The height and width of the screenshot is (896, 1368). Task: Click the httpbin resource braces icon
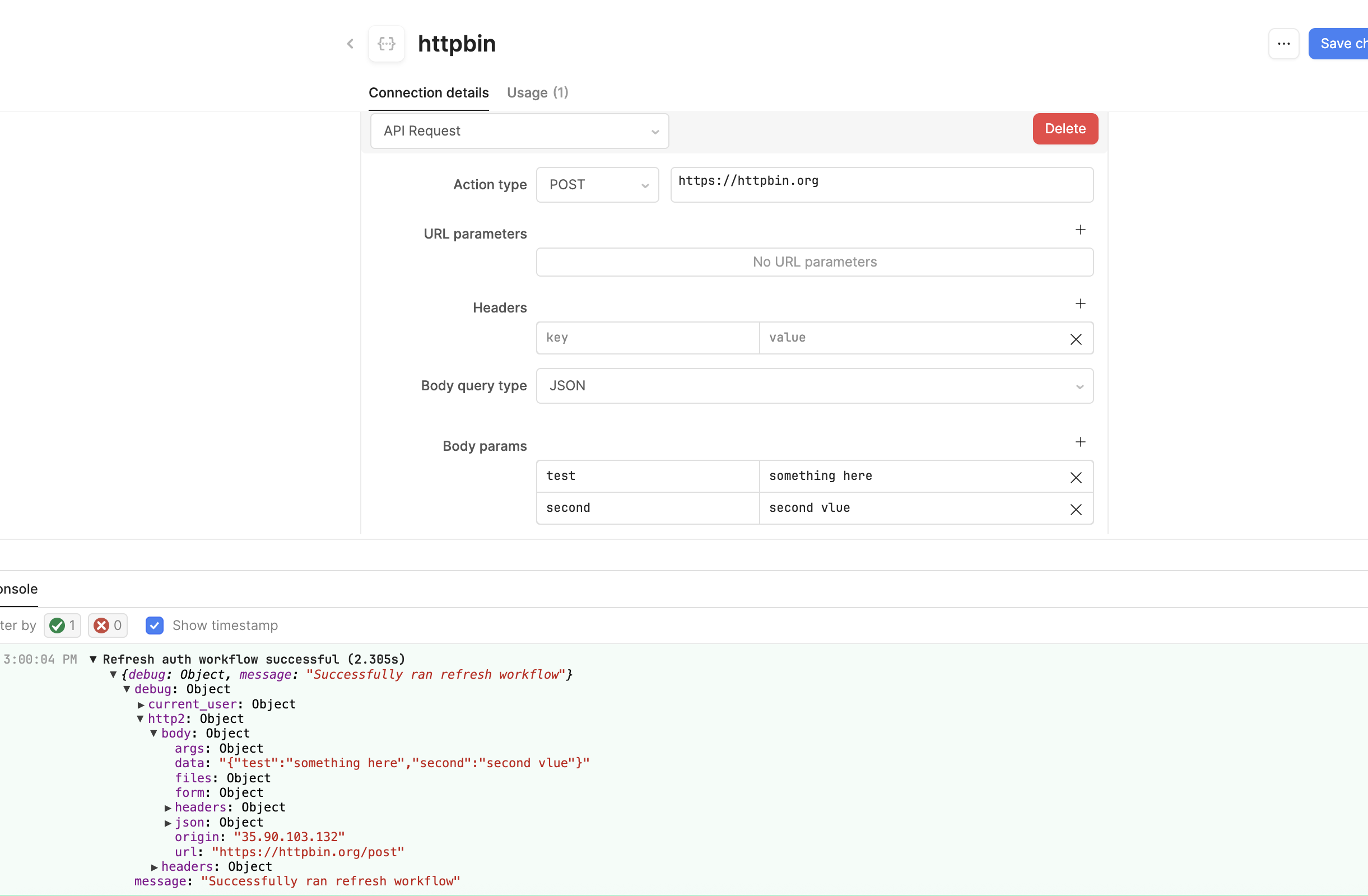(387, 44)
